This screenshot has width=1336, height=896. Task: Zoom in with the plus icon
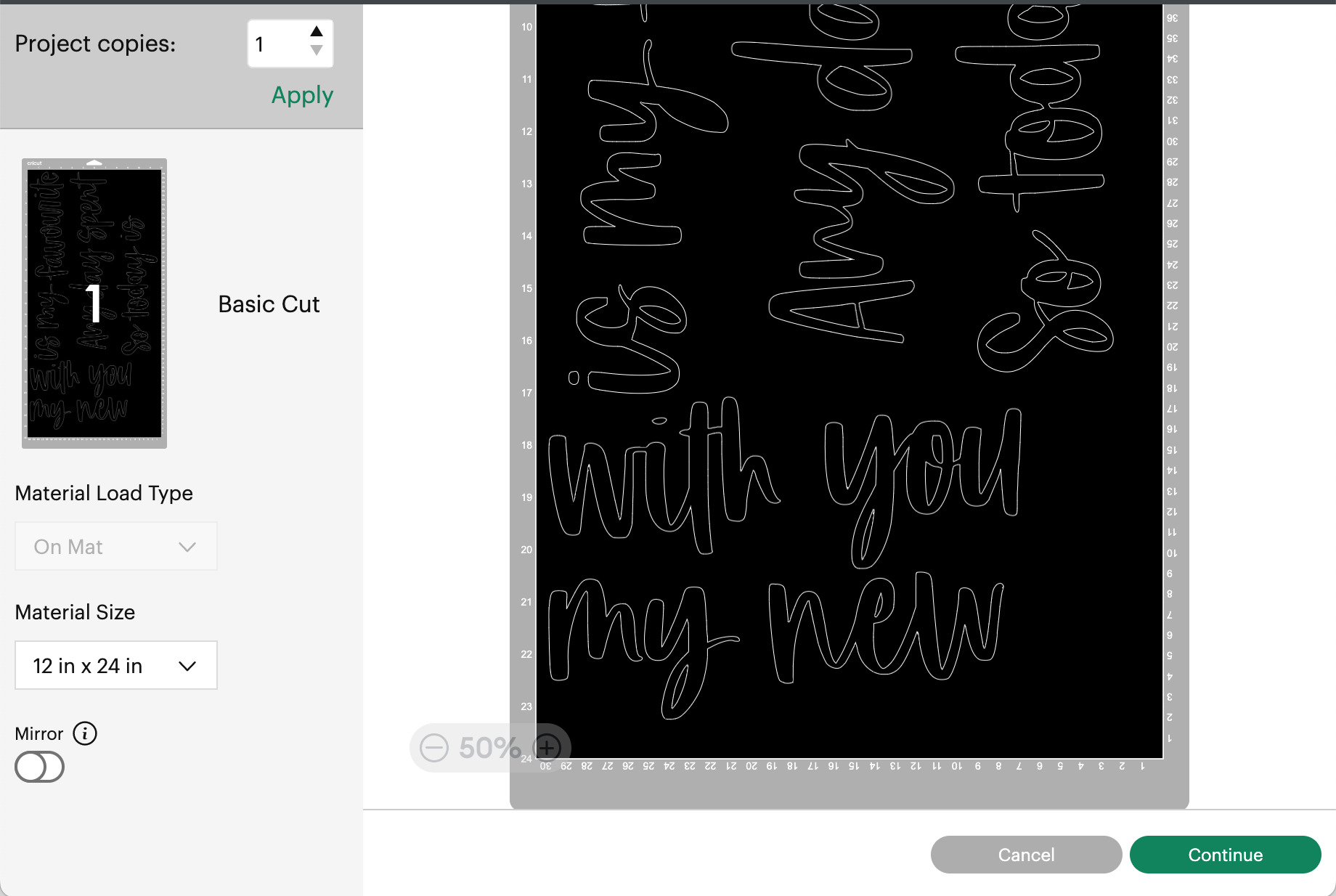547,747
